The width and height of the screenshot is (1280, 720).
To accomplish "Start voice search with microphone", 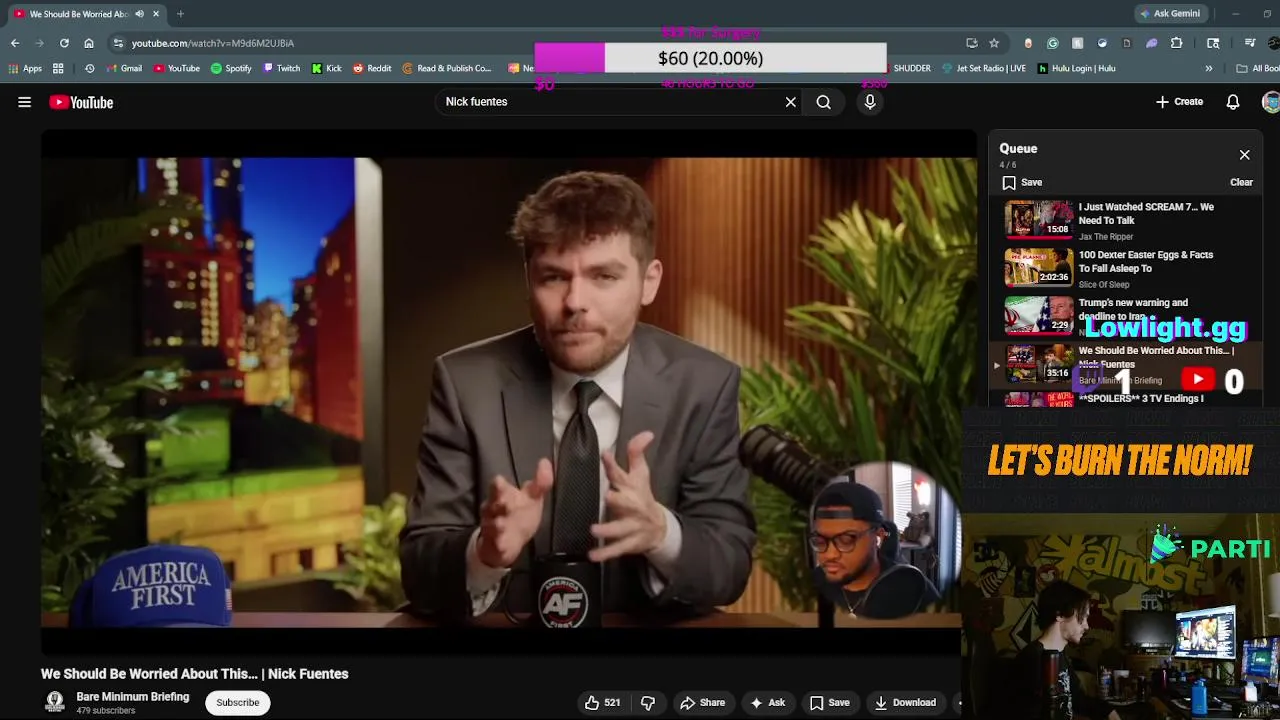I will click(x=870, y=102).
